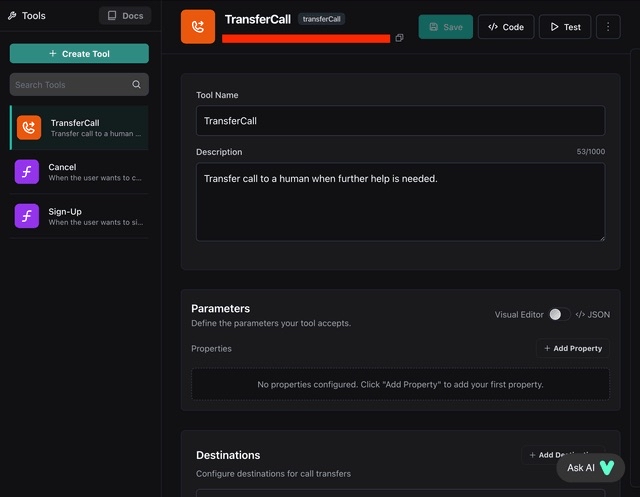Image resolution: width=640 pixels, height=497 pixels.
Task: Open the Code view
Action: click(x=506, y=27)
